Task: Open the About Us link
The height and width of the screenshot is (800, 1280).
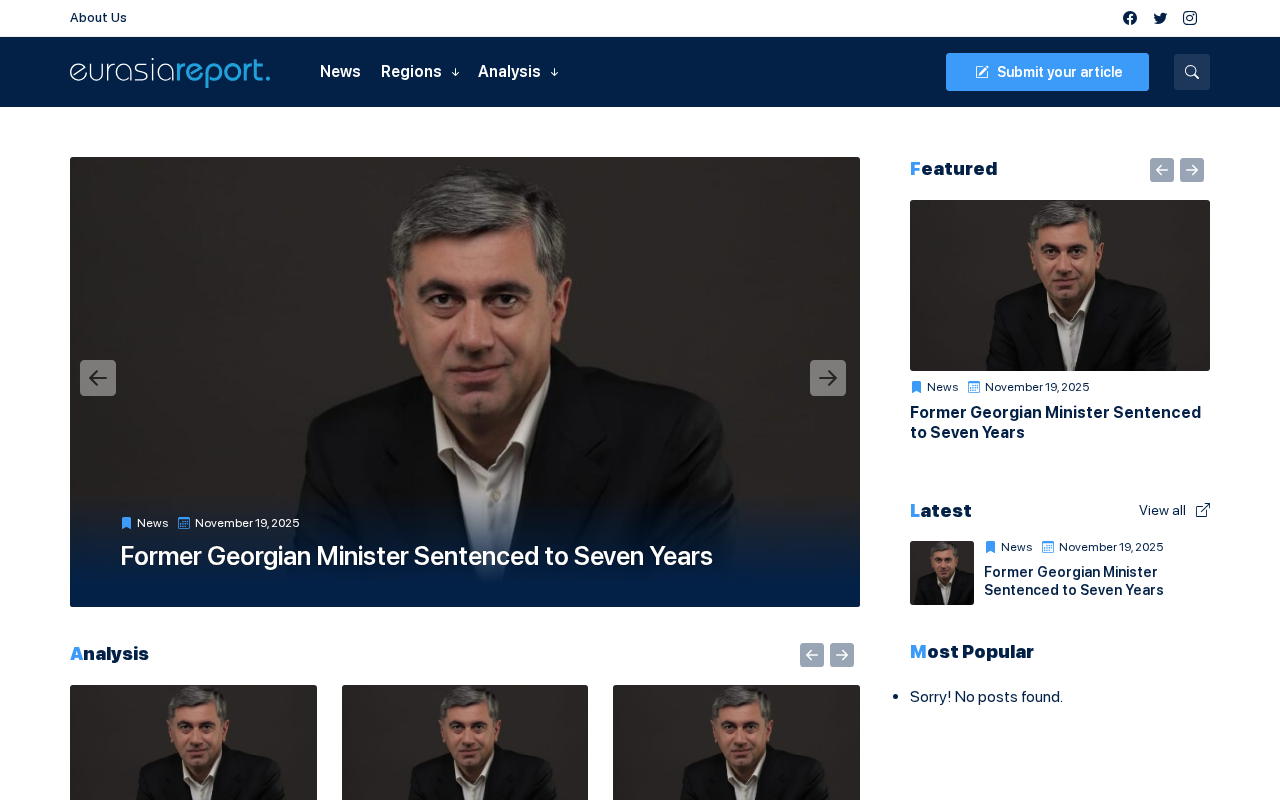Action: click(x=98, y=18)
